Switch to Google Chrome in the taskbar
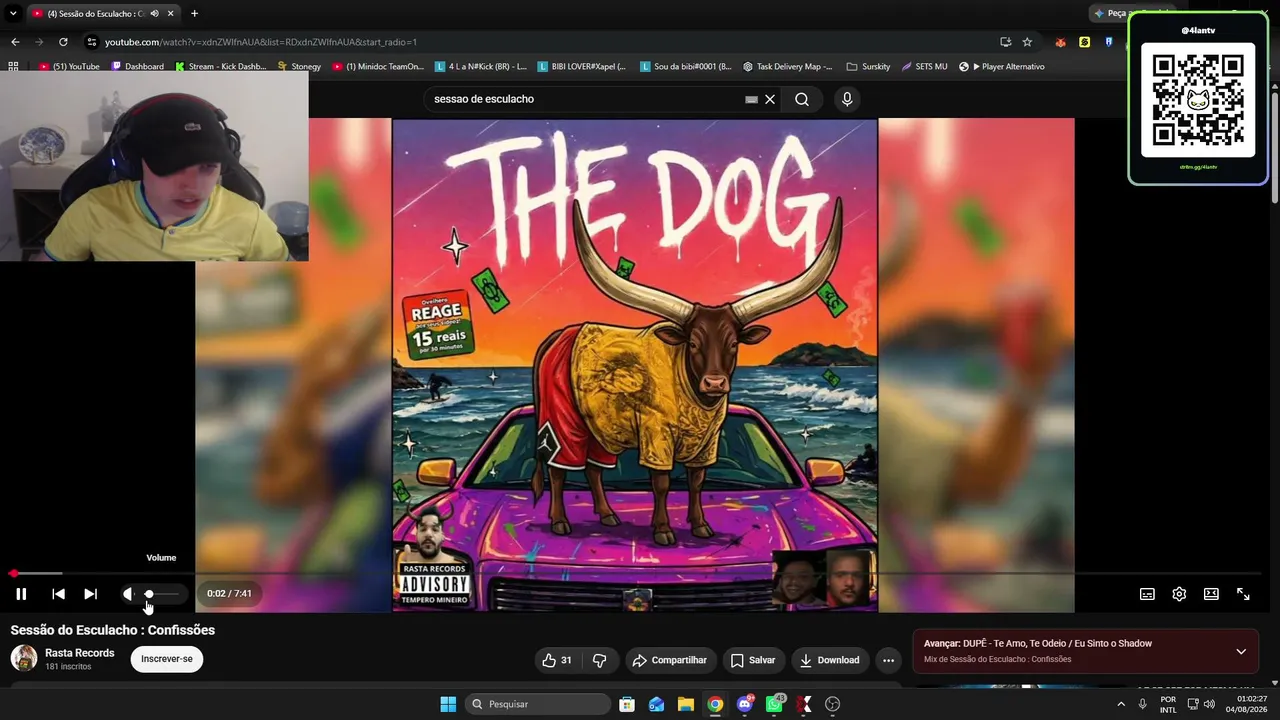 (715, 704)
